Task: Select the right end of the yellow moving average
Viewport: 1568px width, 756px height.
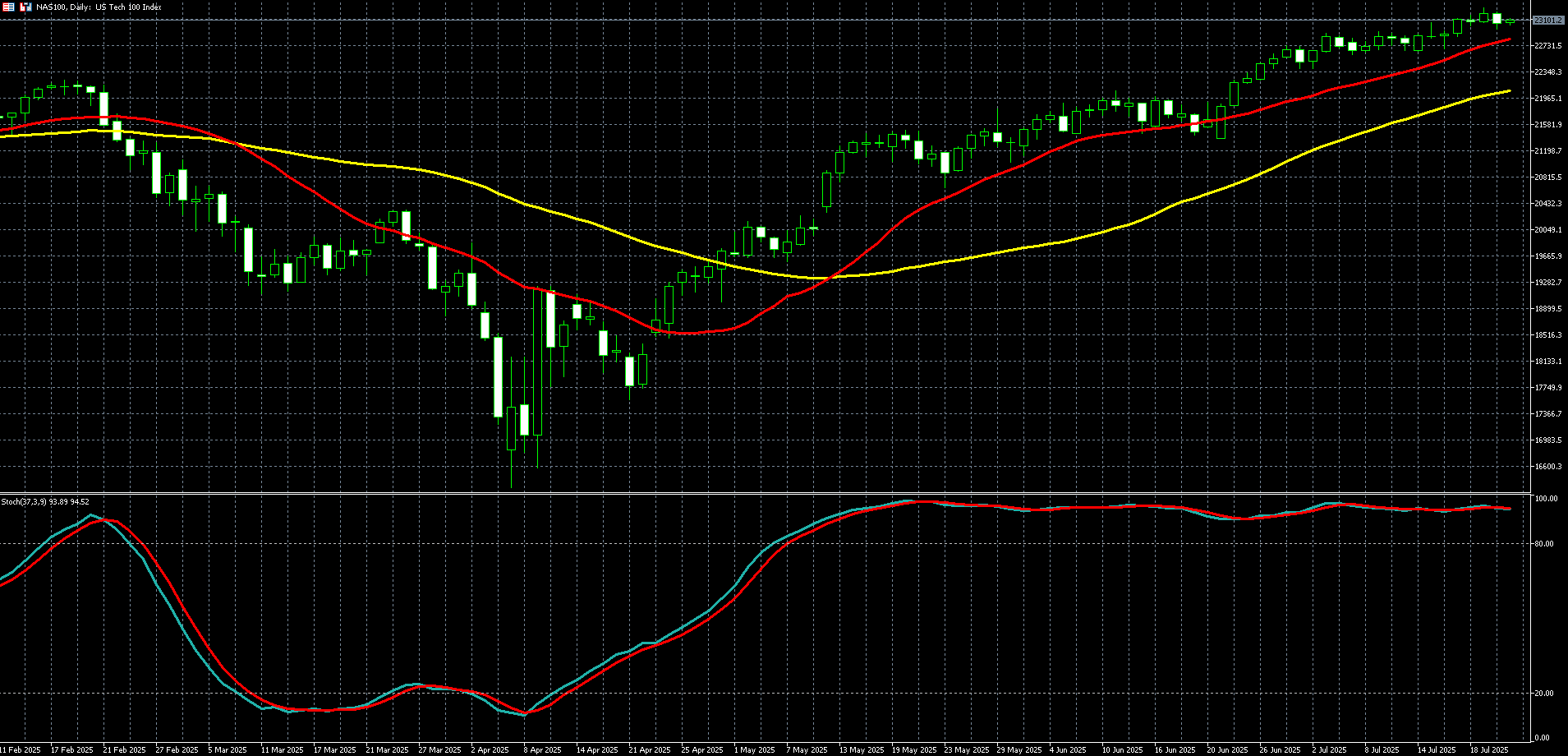Action: point(1510,91)
